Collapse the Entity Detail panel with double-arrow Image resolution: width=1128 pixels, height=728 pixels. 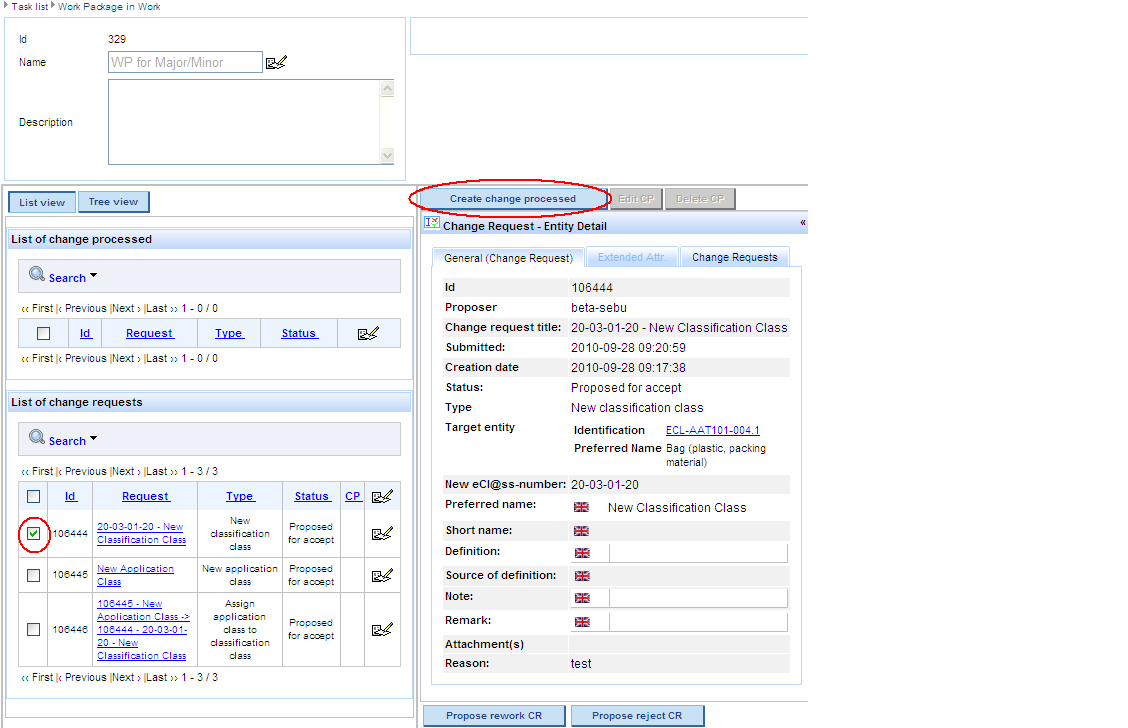pos(802,223)
